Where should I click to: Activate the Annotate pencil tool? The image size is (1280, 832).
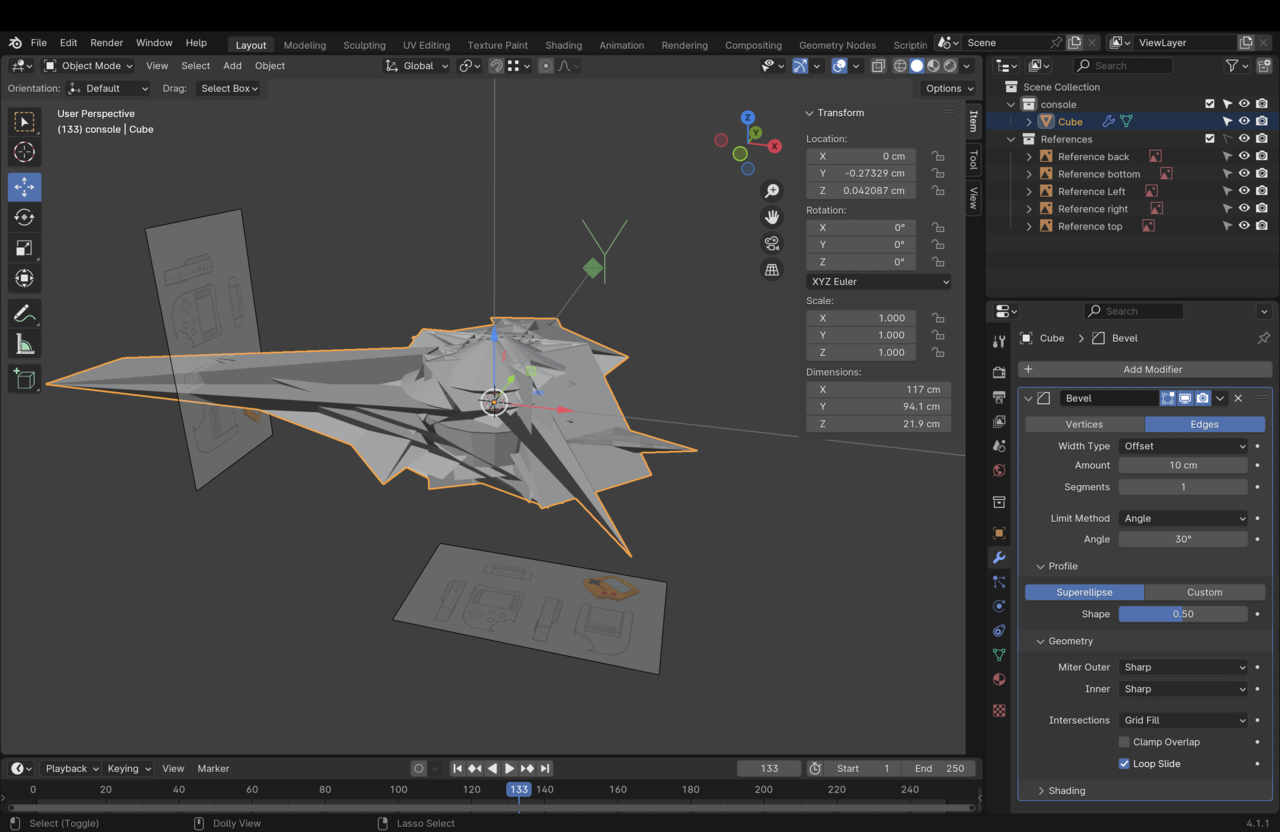(25, 314)
